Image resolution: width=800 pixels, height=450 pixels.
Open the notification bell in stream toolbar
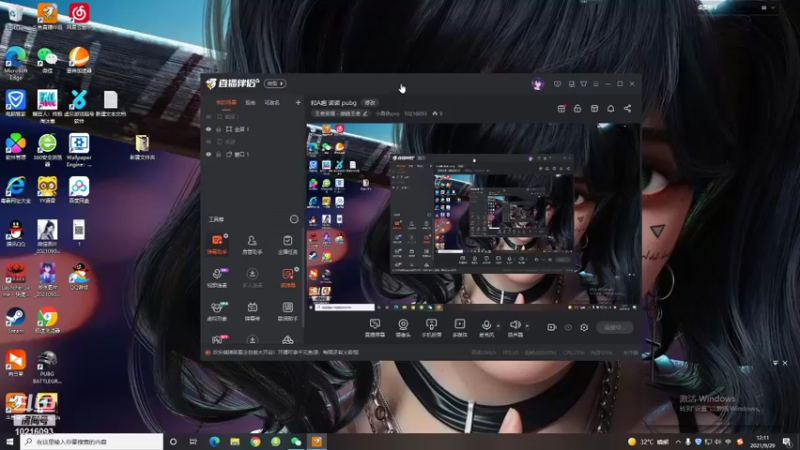(611, 109)
